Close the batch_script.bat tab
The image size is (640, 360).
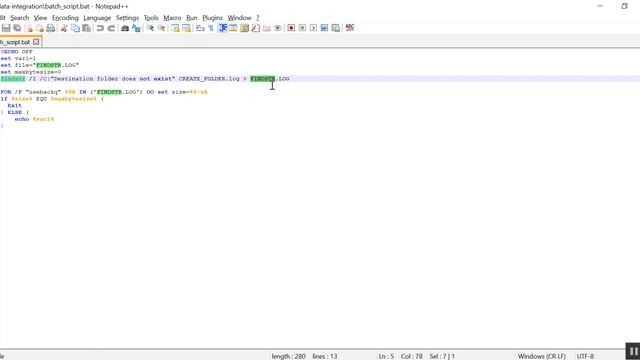coord(36,42)
